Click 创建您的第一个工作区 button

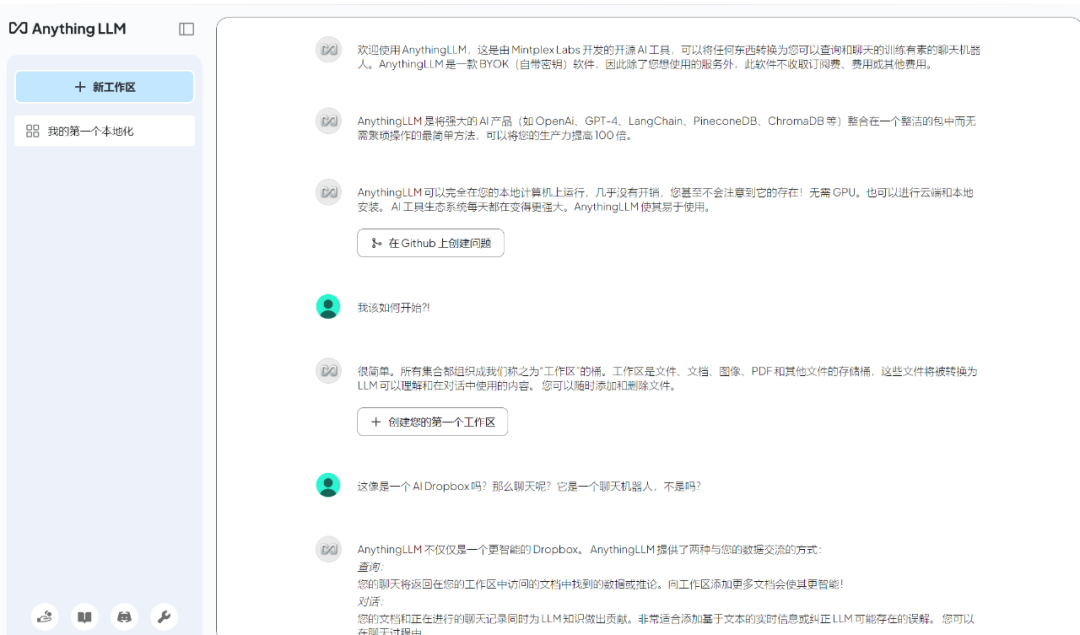pos(433,421)
